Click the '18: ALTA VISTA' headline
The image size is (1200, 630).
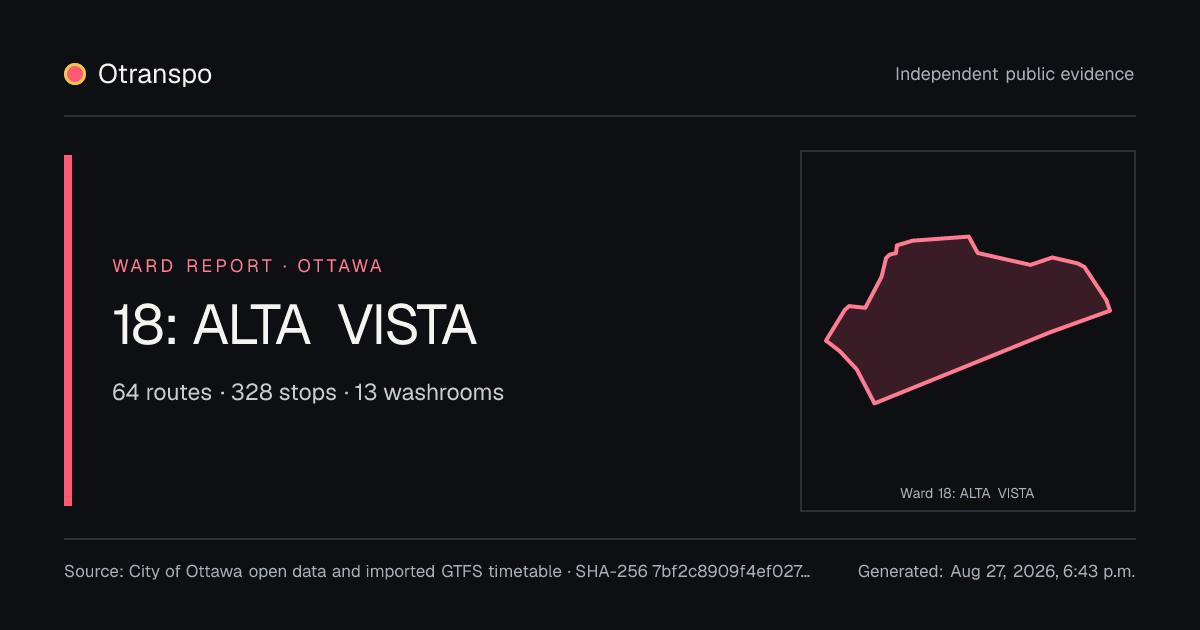(294, 325)
